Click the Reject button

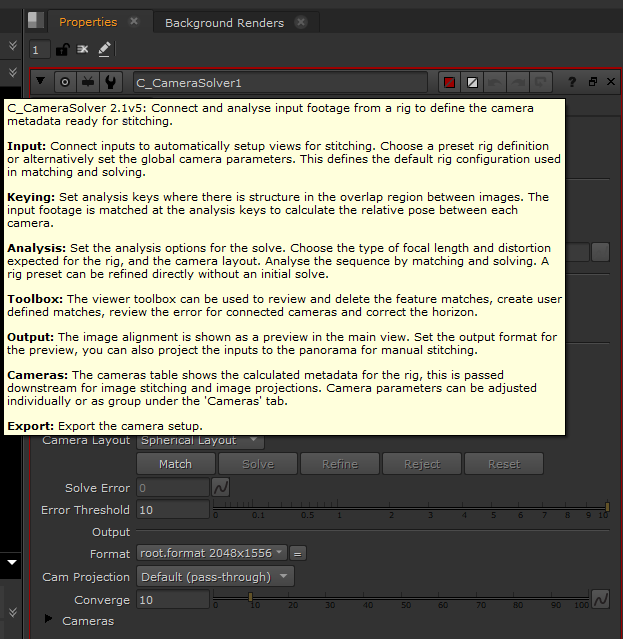(x=422, y=464)
